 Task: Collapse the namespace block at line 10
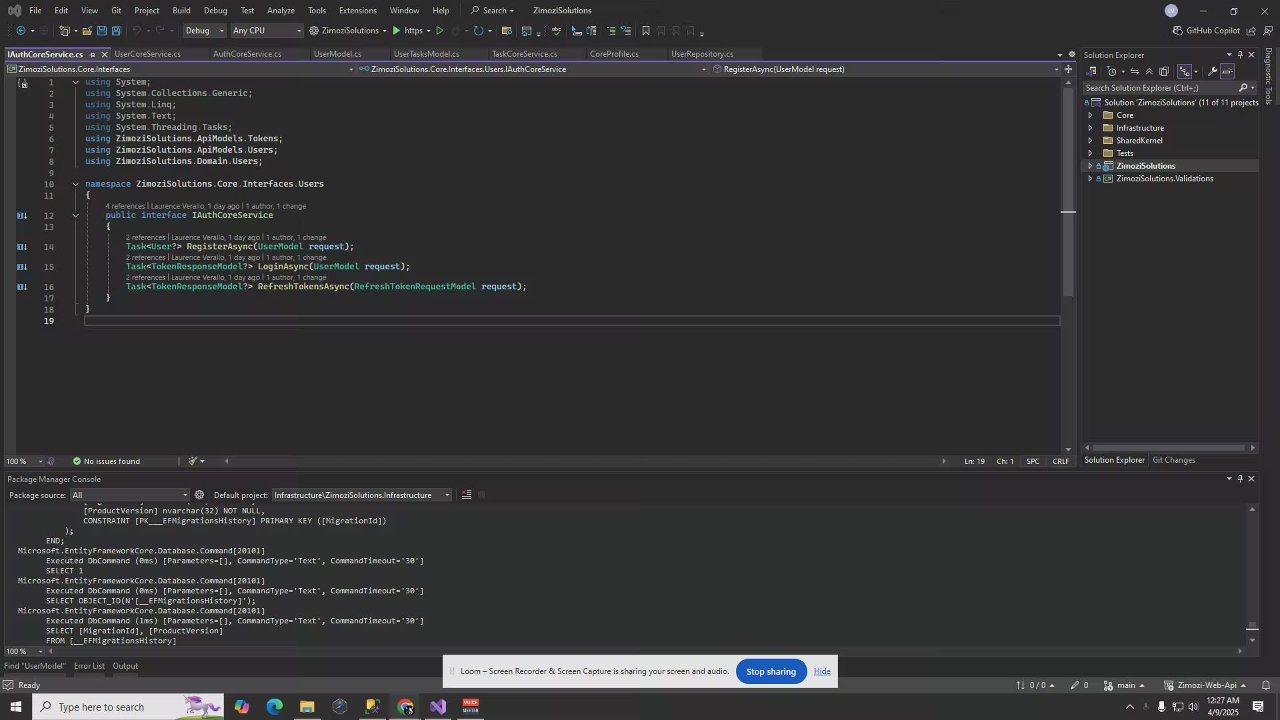point(75,184)
